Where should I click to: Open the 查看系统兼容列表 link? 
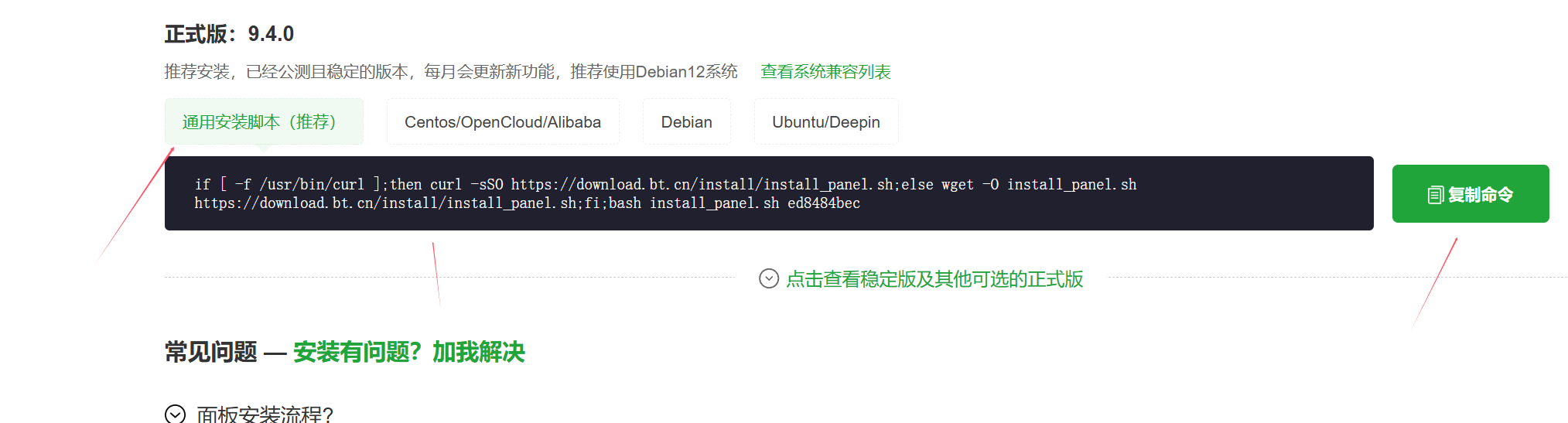[x=825, y=72]
